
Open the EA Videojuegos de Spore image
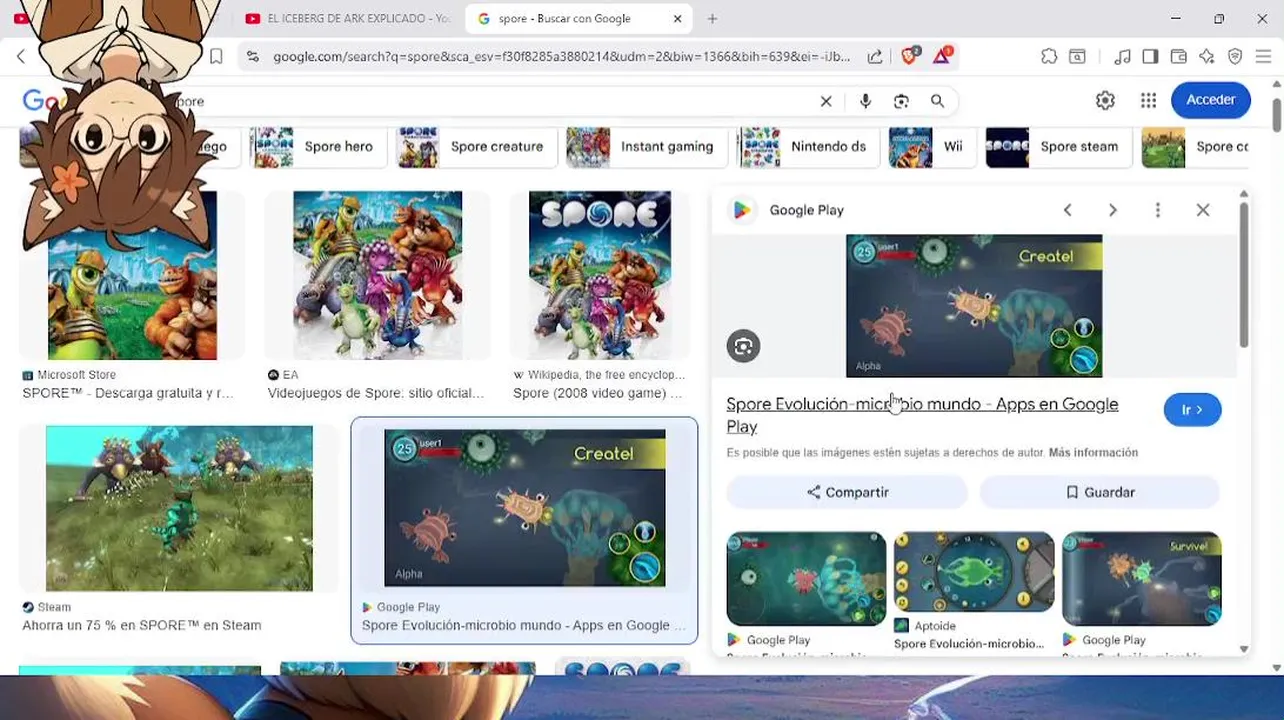tap(377, 275)
